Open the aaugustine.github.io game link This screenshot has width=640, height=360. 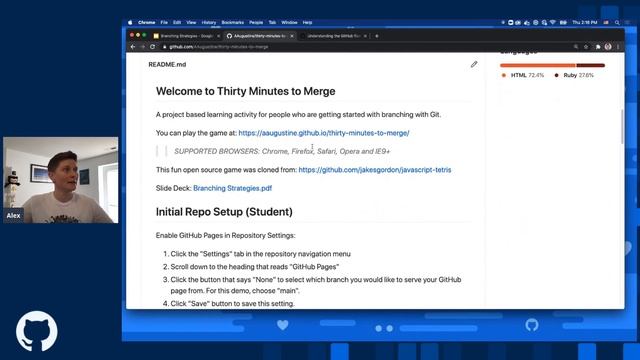(x=324, y=133)
